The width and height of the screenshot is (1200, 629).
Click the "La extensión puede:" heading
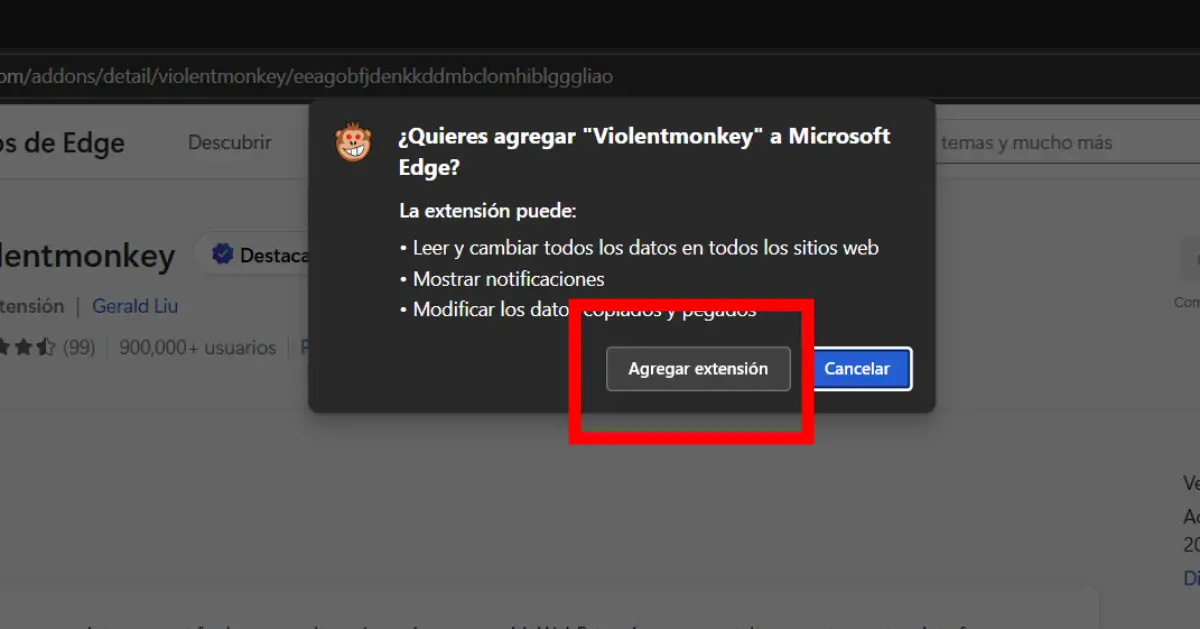click(x=488, y=212)
